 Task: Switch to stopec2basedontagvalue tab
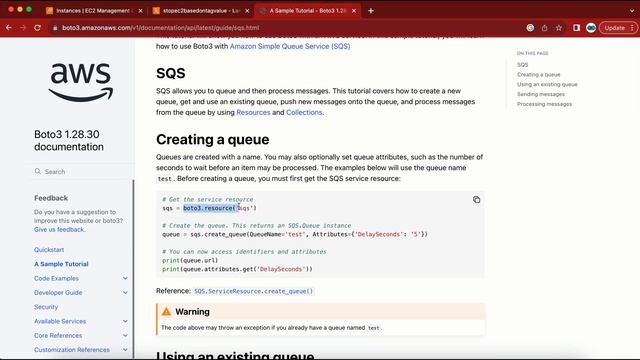202,11
